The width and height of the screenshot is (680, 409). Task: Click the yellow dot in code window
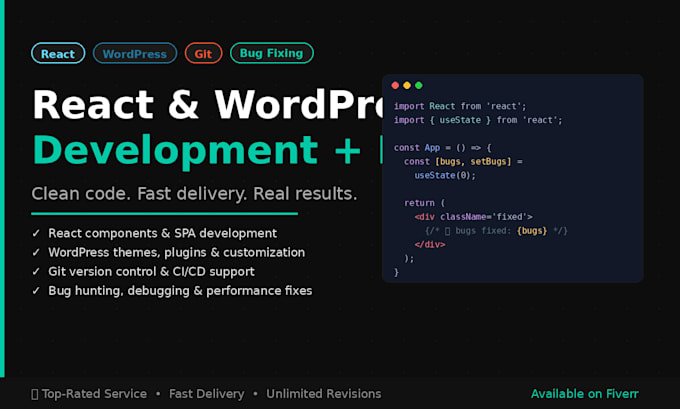pyautogui.click(x=407, y=85)
